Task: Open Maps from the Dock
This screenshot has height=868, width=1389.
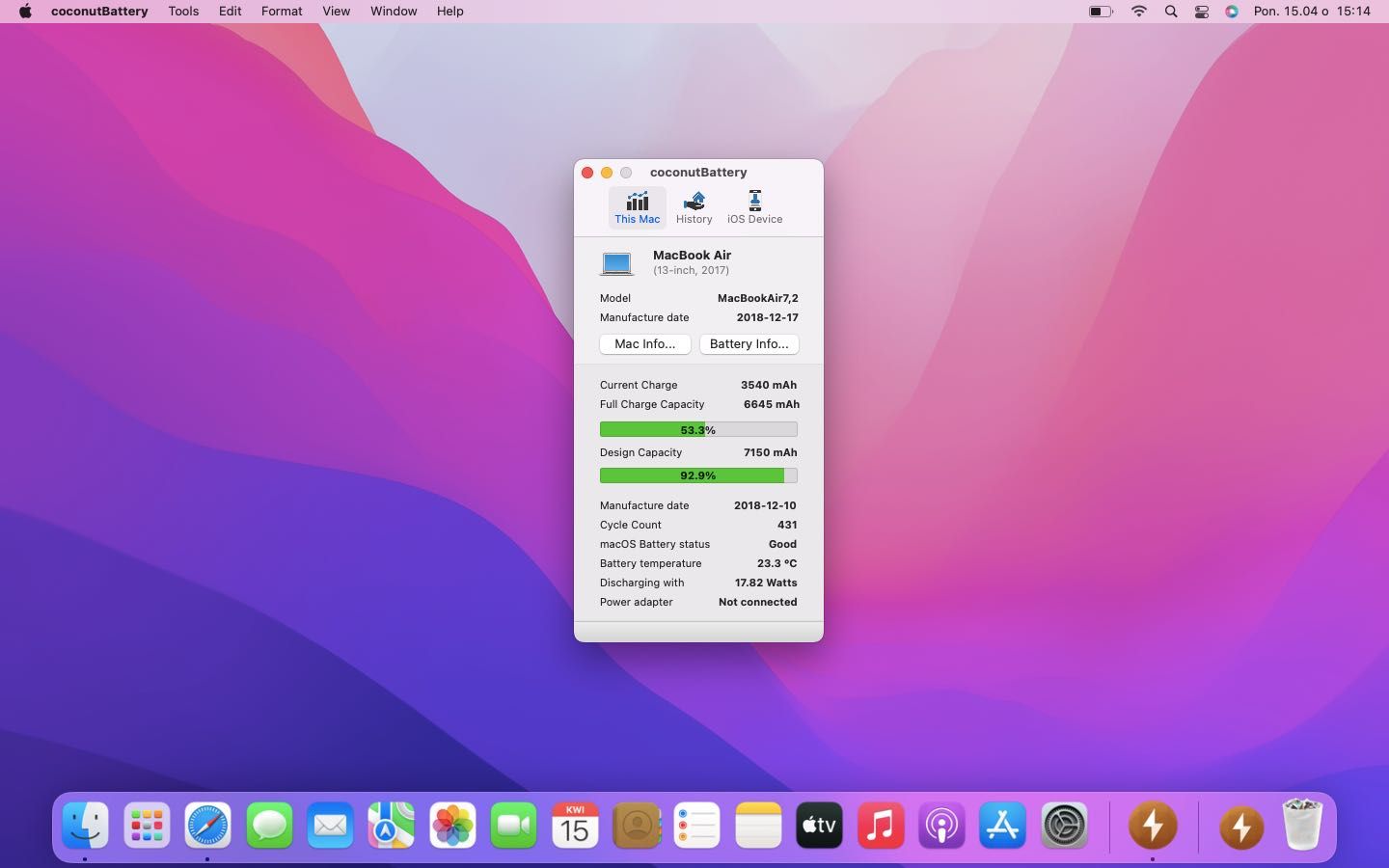Action: pyautogui.click(x=391, y=826)
